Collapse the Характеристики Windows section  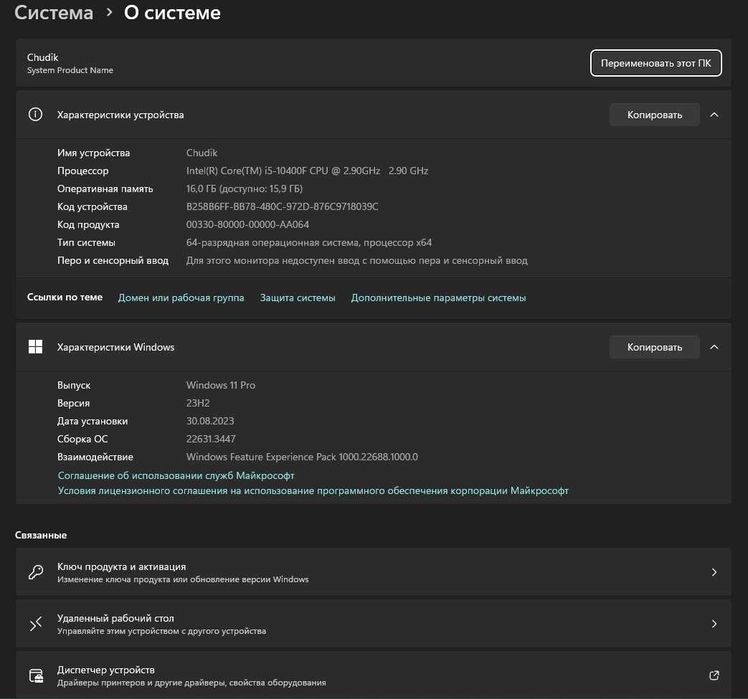(x=714, y=347)
